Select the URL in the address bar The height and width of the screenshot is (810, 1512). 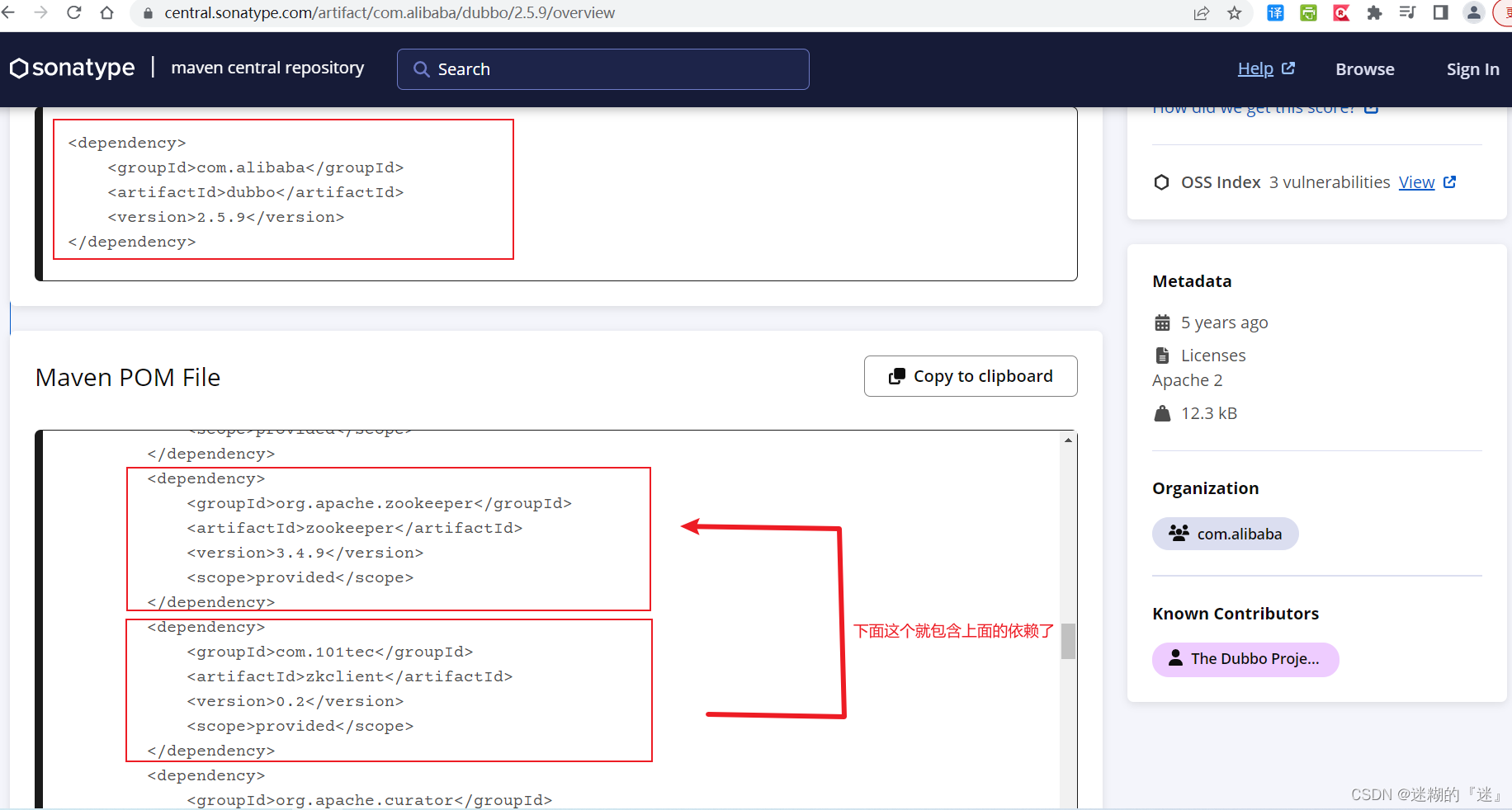tap(390, 13)
